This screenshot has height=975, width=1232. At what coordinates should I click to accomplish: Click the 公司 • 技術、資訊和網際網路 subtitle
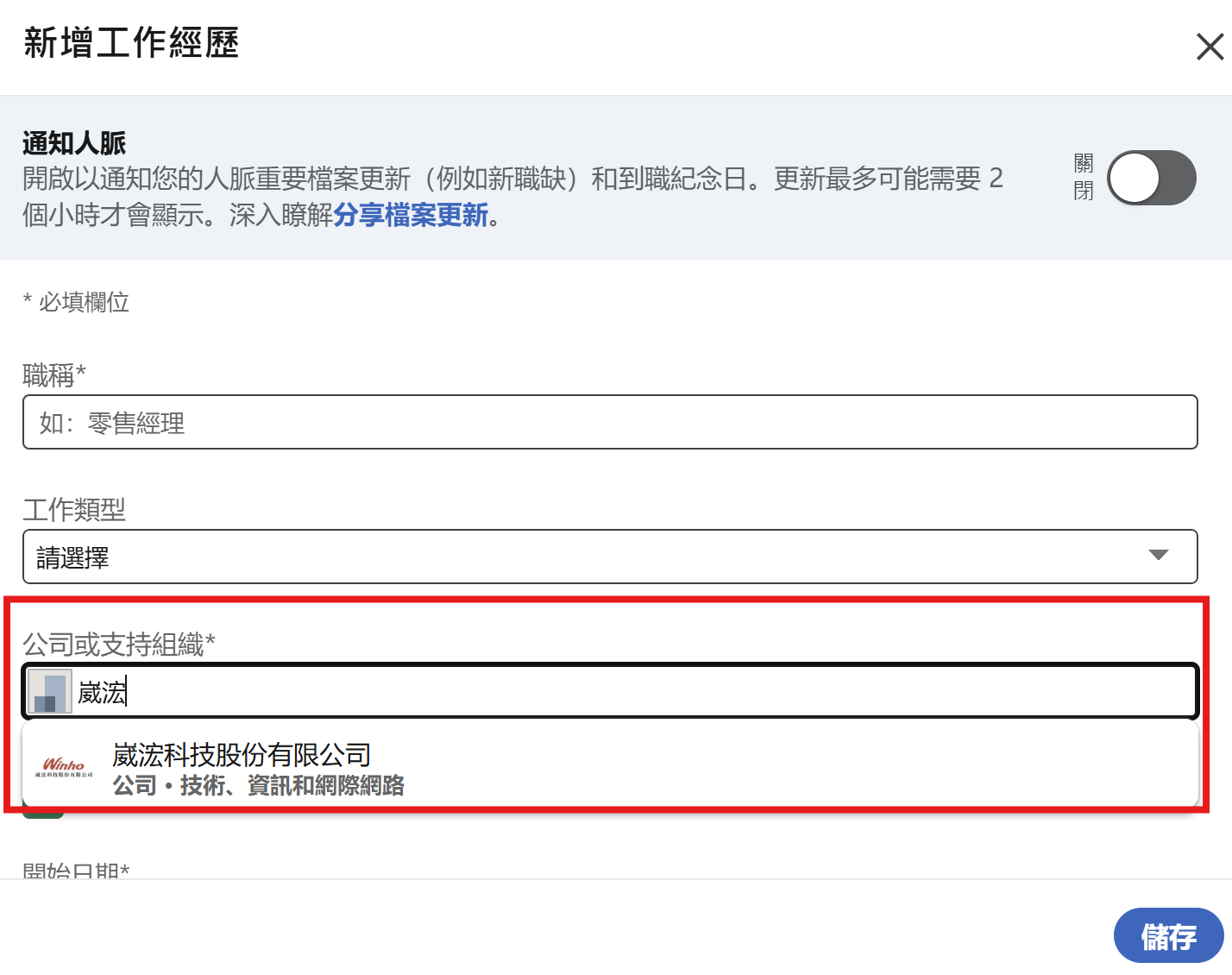258,785
